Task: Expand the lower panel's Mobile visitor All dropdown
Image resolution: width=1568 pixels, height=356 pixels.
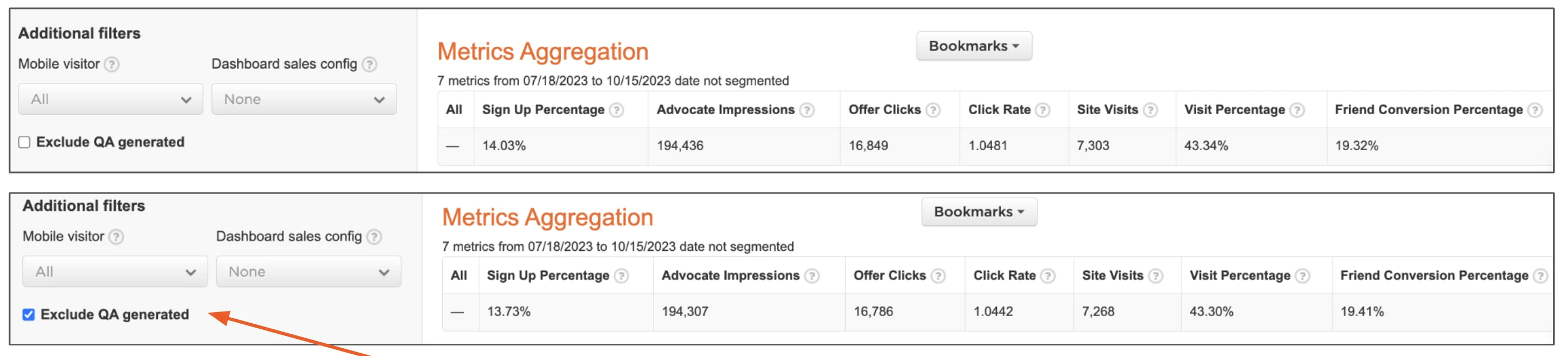Action: click(x=115, y=271)
